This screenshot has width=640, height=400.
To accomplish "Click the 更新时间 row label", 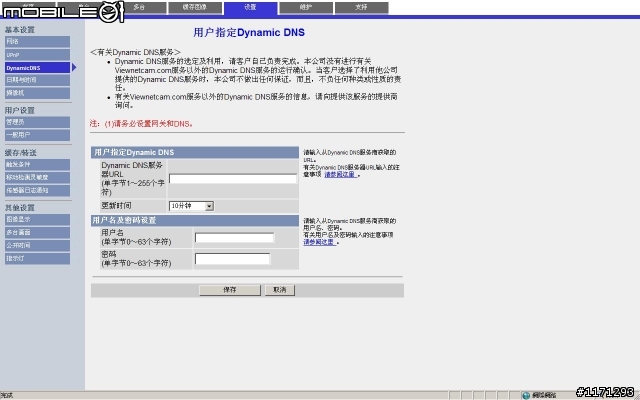I will coord(116,206).
